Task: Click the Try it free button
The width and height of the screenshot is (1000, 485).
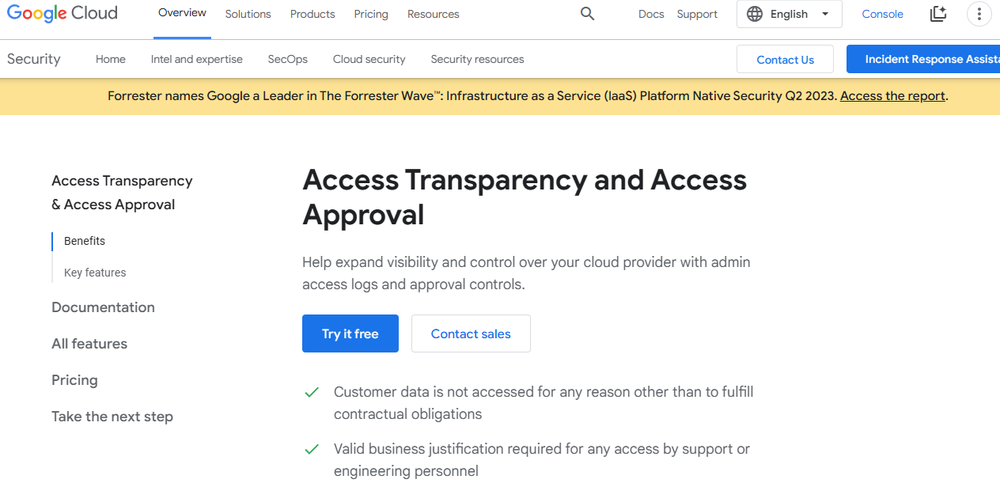Action: click(350, 333)
